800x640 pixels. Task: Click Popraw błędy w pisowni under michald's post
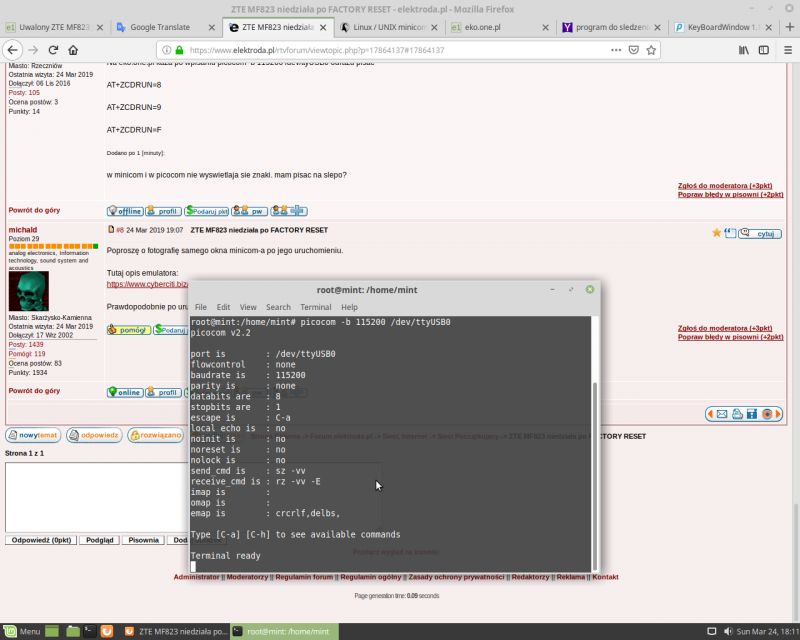click(730, 337)
